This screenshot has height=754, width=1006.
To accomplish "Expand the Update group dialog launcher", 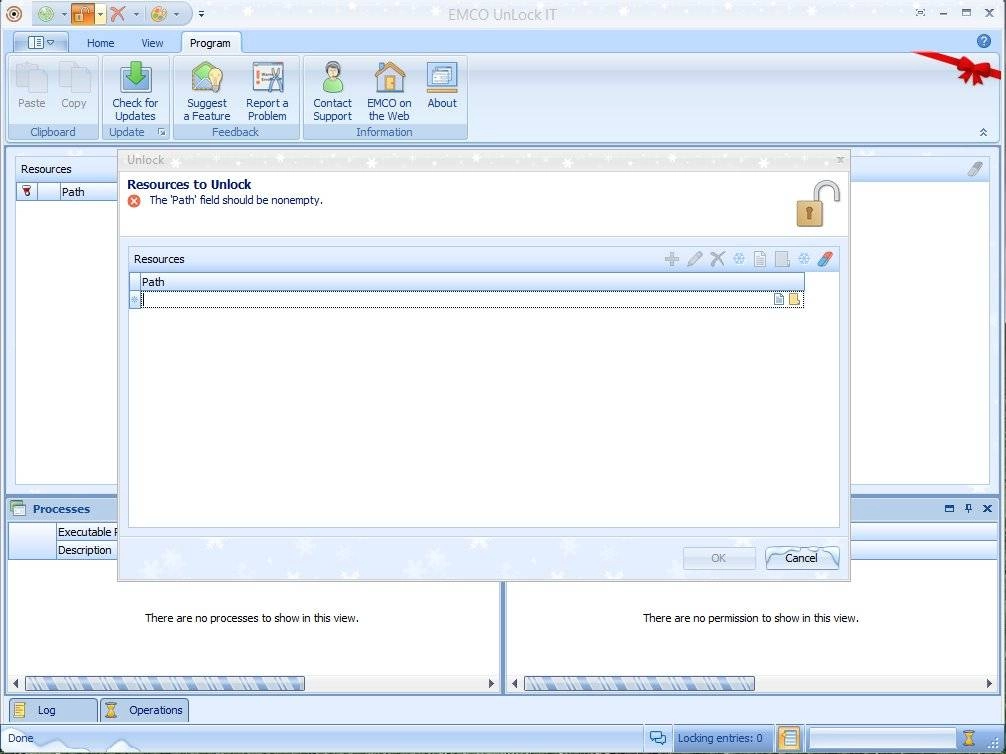I will click(x=162, y=132).
